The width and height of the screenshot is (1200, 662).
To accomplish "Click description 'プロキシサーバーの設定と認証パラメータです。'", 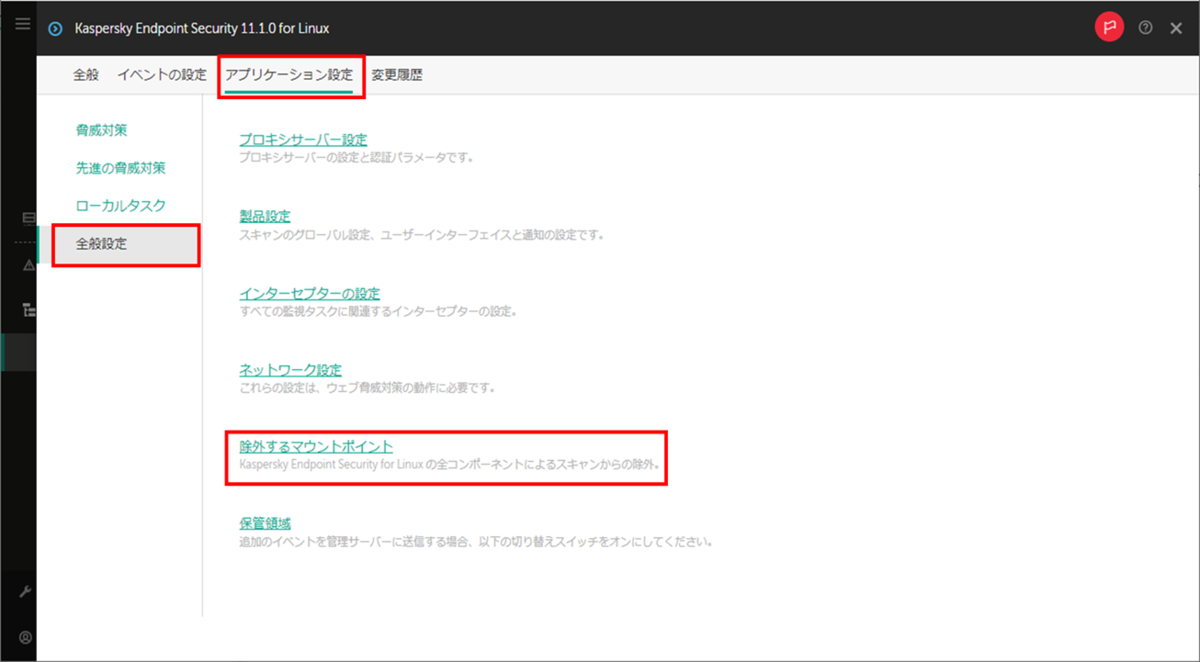I will pos(356,158).
